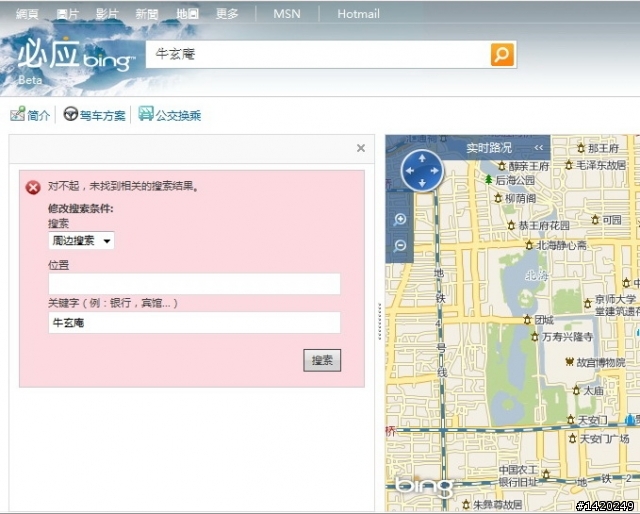Open the 地圖 maps tab
The height and width of the screenshot is (514, 640).
coord(187,14)
